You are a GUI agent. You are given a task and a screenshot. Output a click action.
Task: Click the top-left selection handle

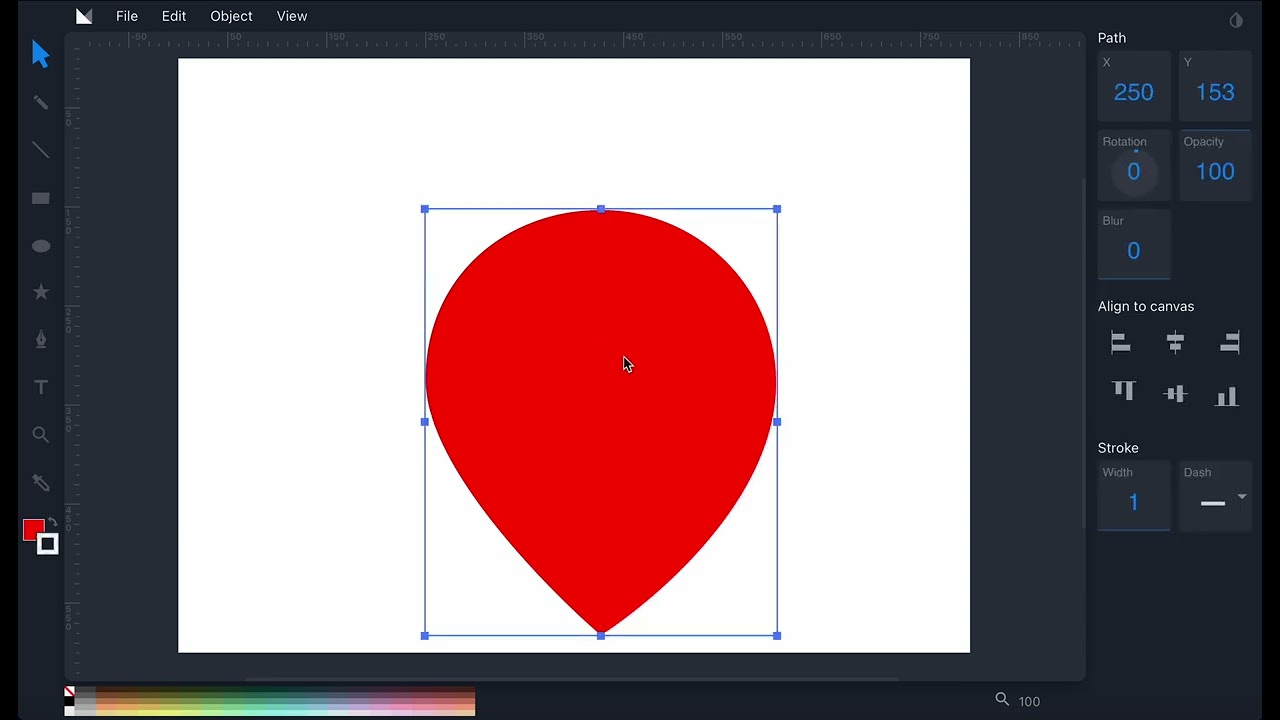coord(425,209)
